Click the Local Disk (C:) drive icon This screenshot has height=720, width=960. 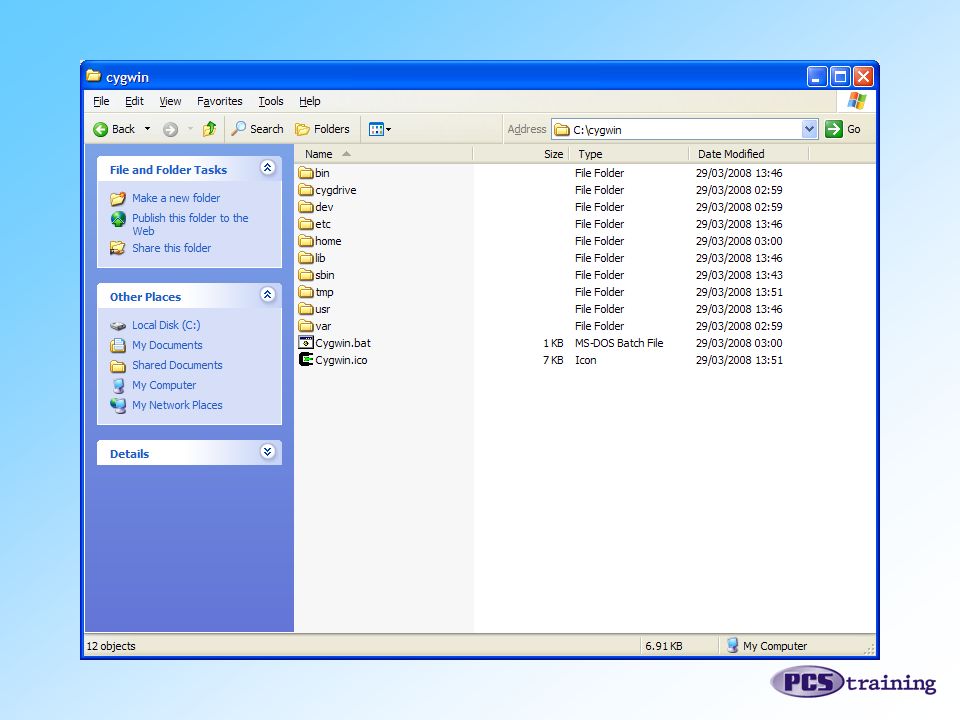coord(118,326)
